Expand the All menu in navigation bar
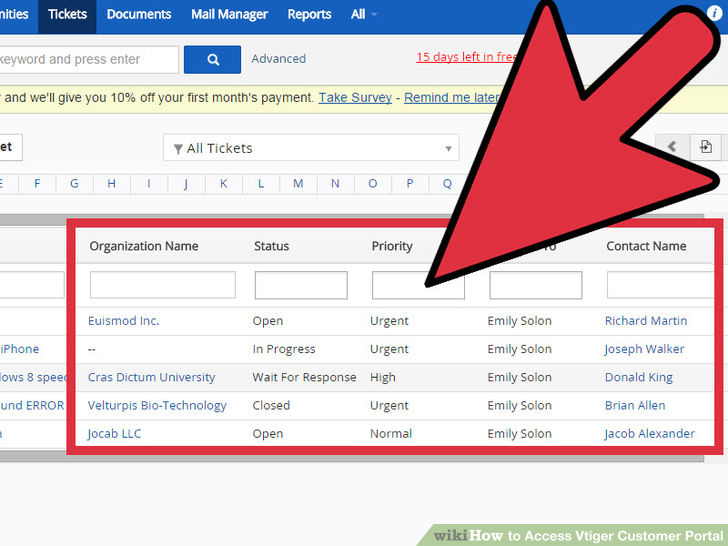 pyautogui.click(x=364, y=14)
